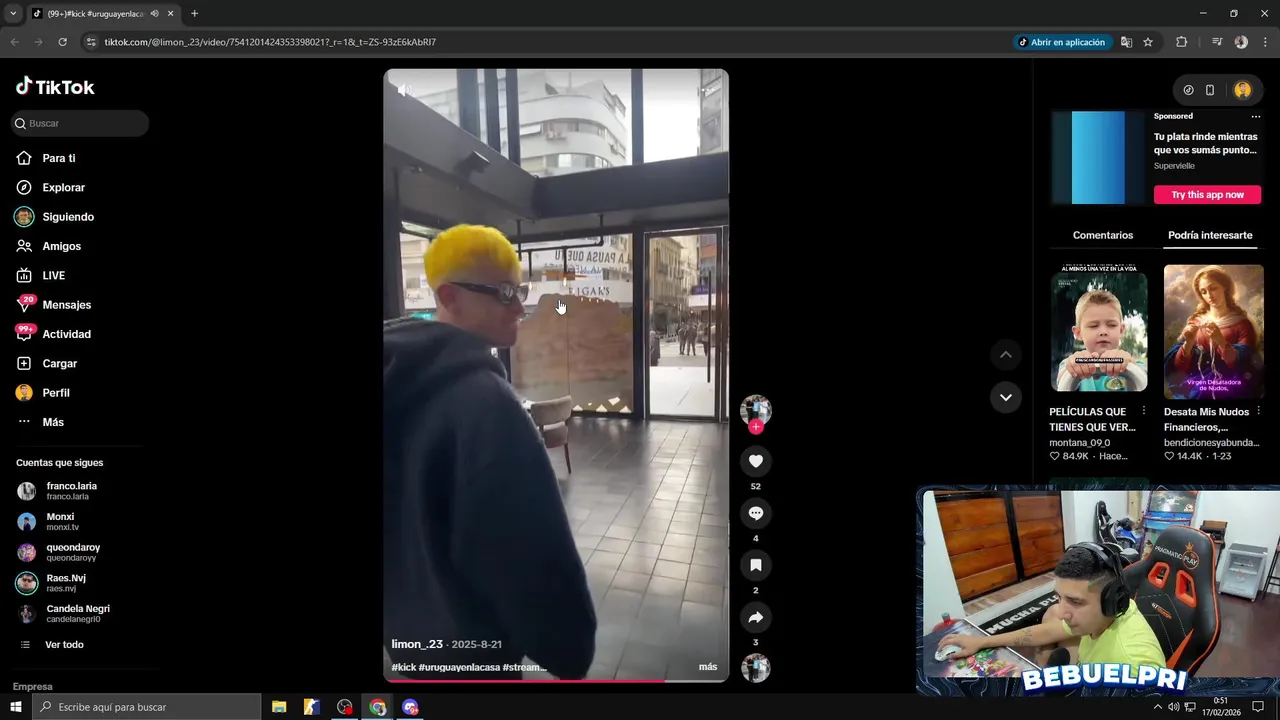Open the Chrome tab search dropdown
1280x720 pixels.
click(x=13, y=14)
